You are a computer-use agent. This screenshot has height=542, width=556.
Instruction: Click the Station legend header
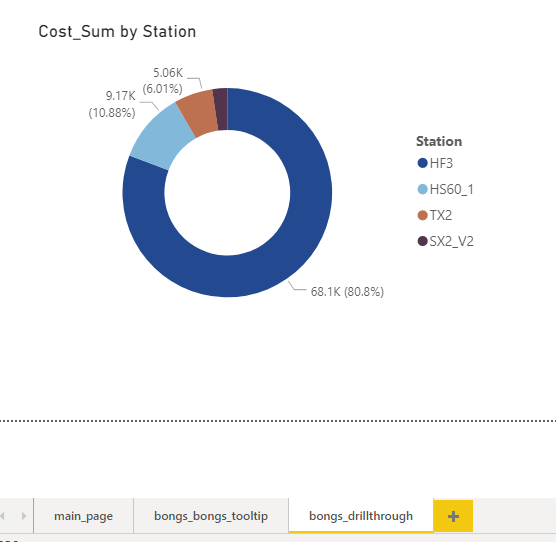(x=439, y=141)
